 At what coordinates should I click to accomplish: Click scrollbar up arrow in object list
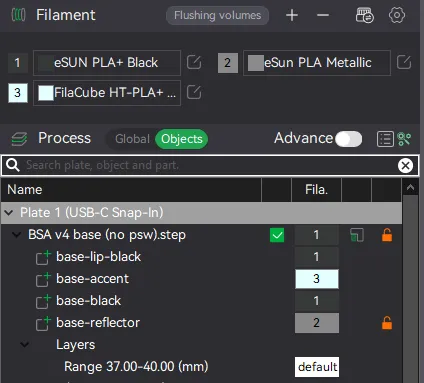(410, 187)
